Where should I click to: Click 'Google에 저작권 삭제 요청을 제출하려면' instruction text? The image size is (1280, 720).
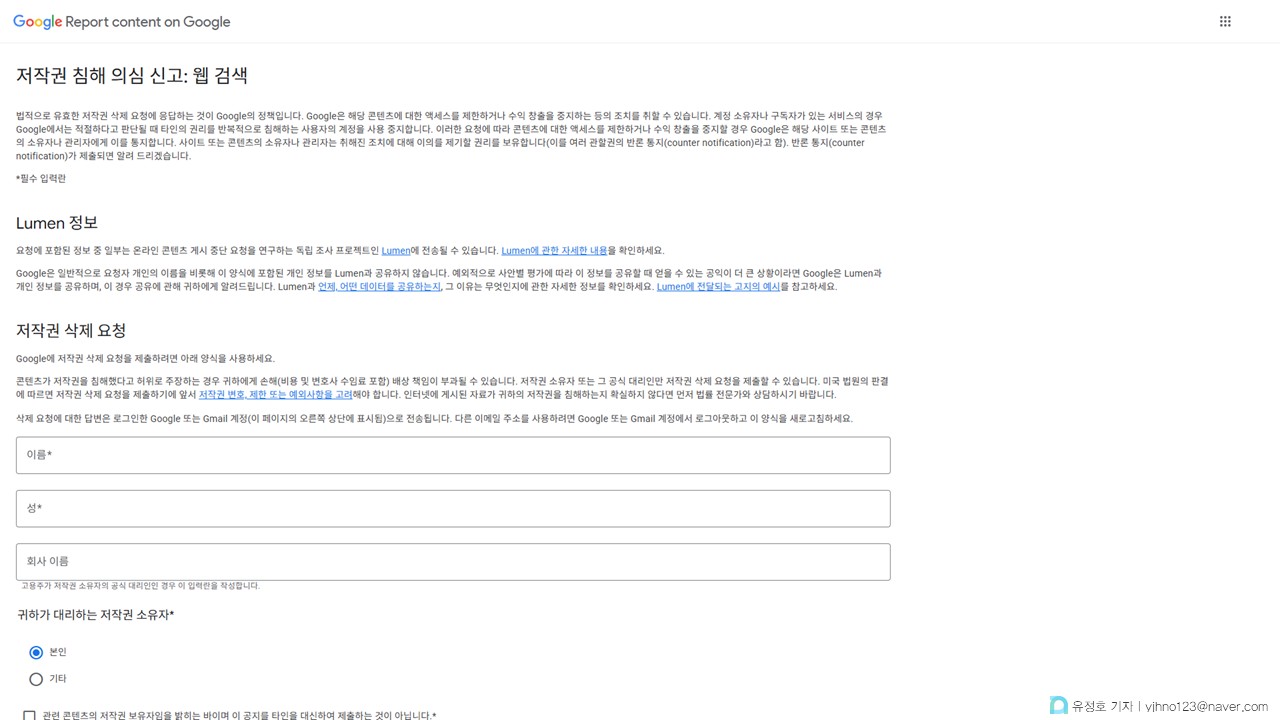point(145,359)
